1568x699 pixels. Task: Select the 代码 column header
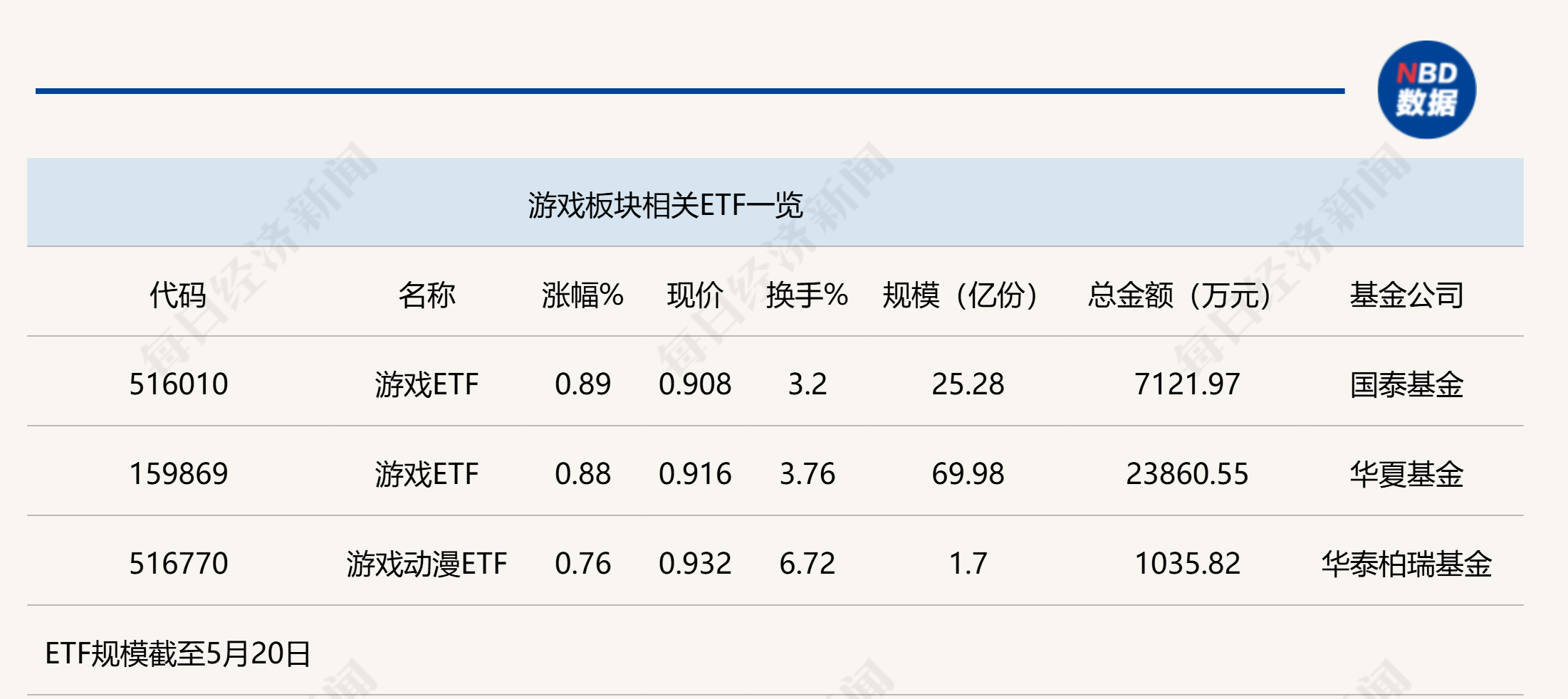coord(178,295)
